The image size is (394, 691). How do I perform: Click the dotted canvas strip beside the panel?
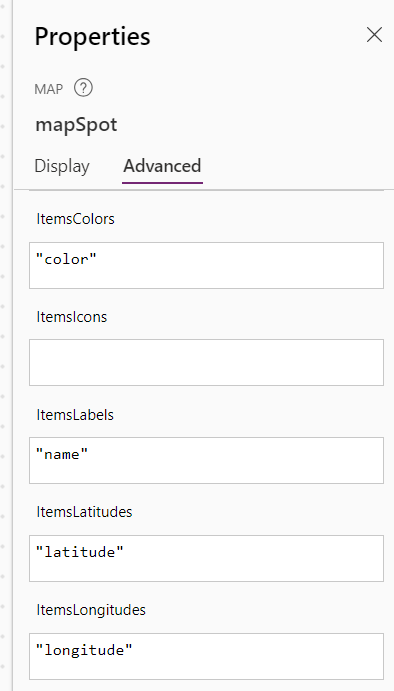[x=5, y=346]
